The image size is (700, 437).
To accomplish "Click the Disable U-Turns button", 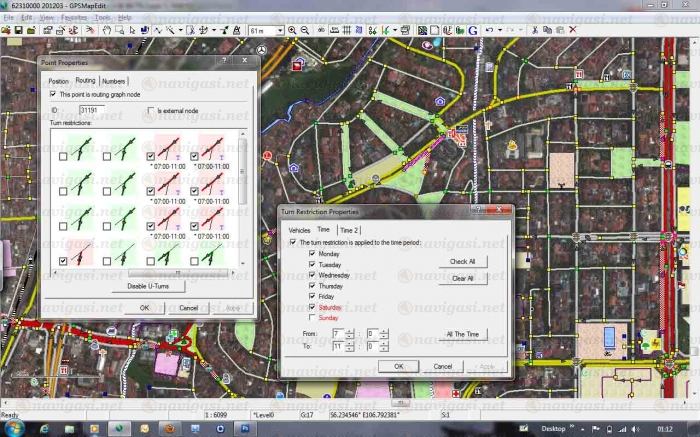I will click(x=150, y=286).
